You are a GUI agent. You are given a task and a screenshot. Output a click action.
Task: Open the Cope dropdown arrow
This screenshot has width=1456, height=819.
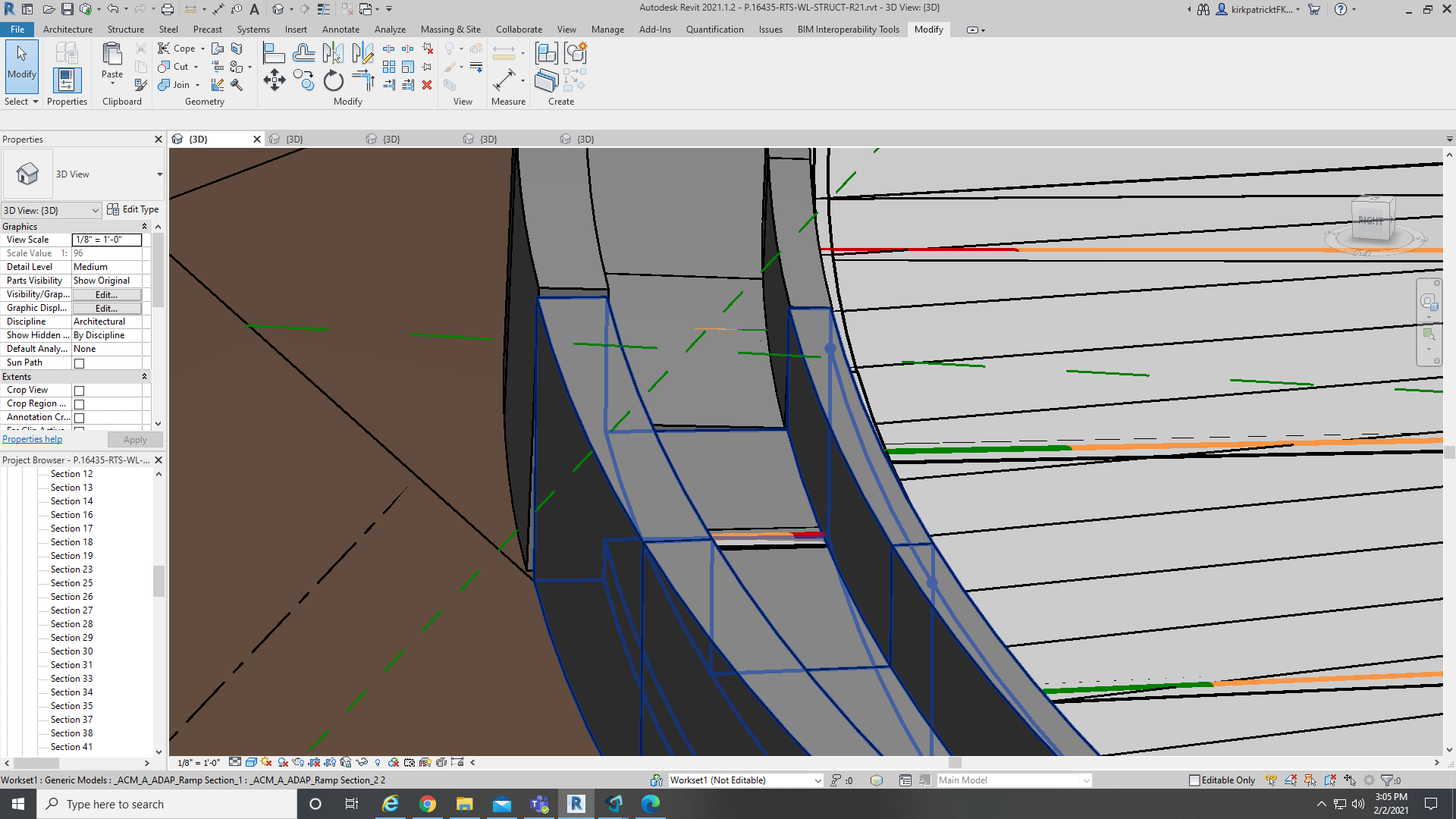(202, 49)
